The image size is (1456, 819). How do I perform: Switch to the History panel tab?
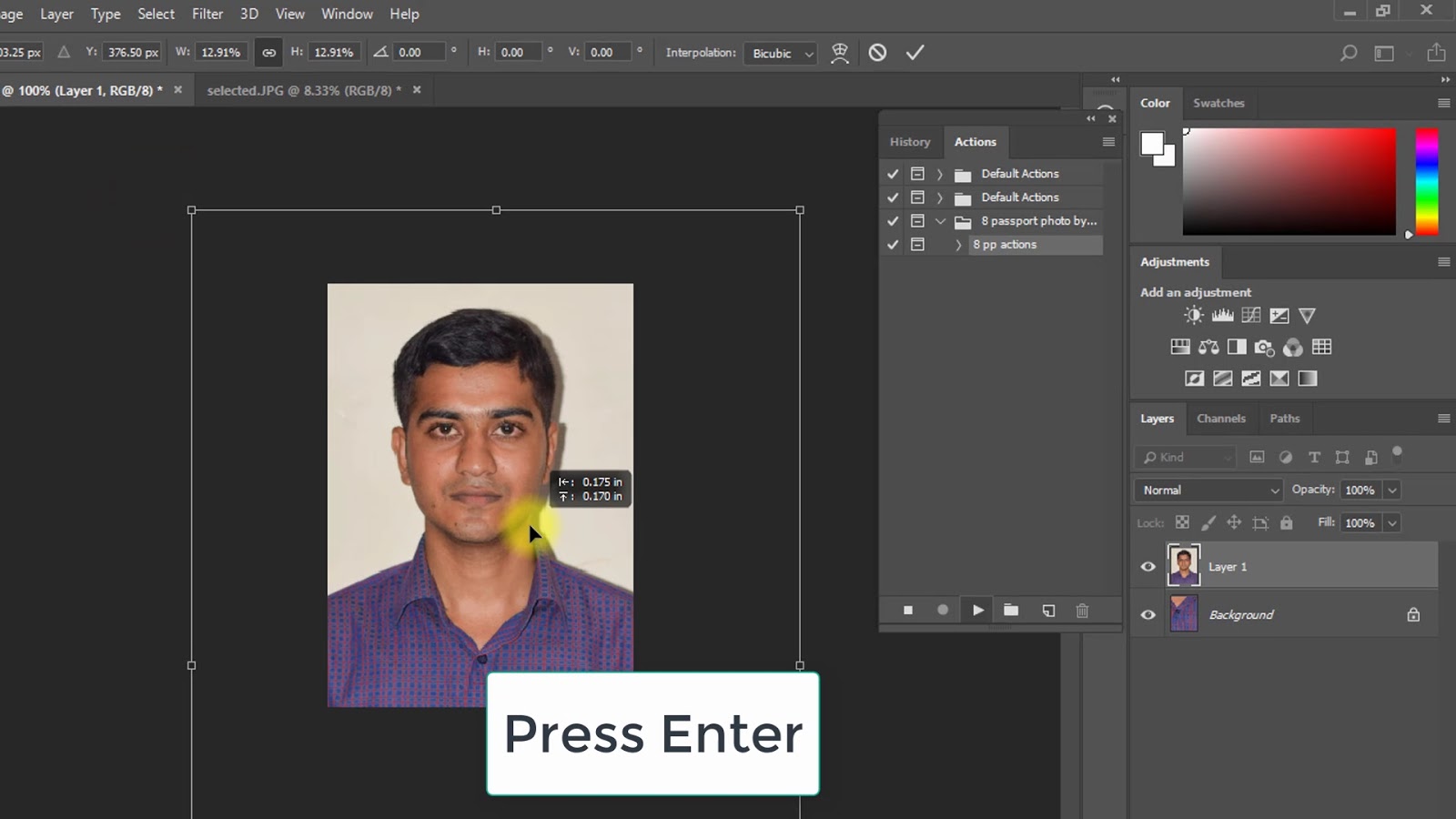(909, 142)
